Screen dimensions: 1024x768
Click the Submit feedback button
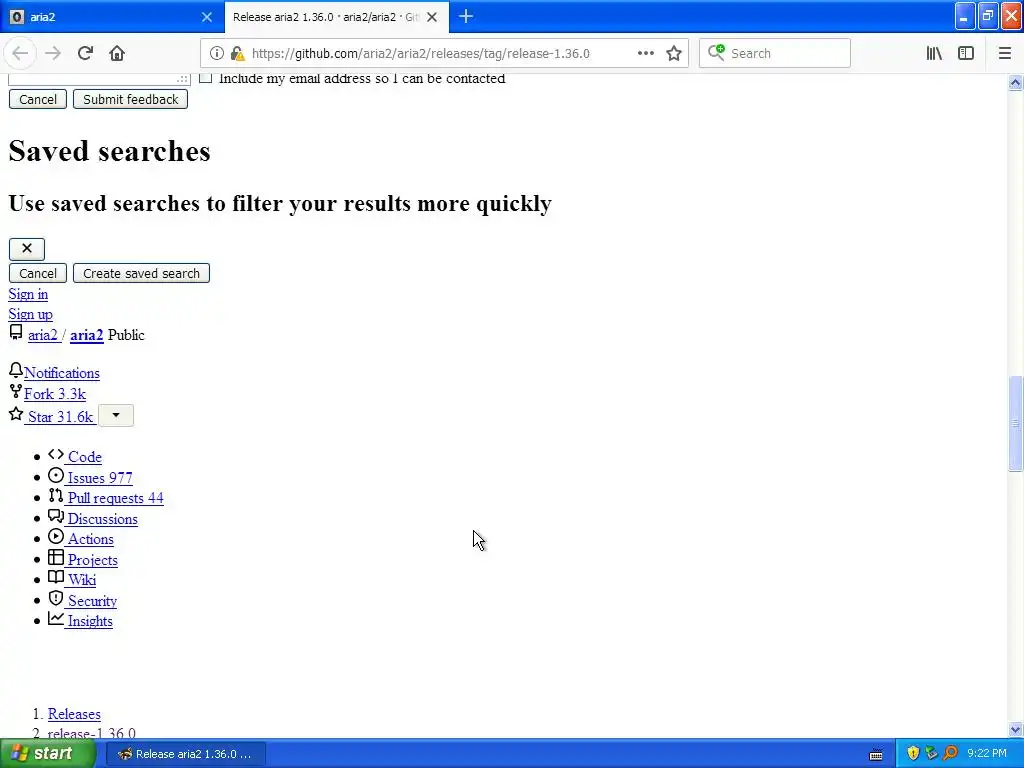[x=131, y=99]
